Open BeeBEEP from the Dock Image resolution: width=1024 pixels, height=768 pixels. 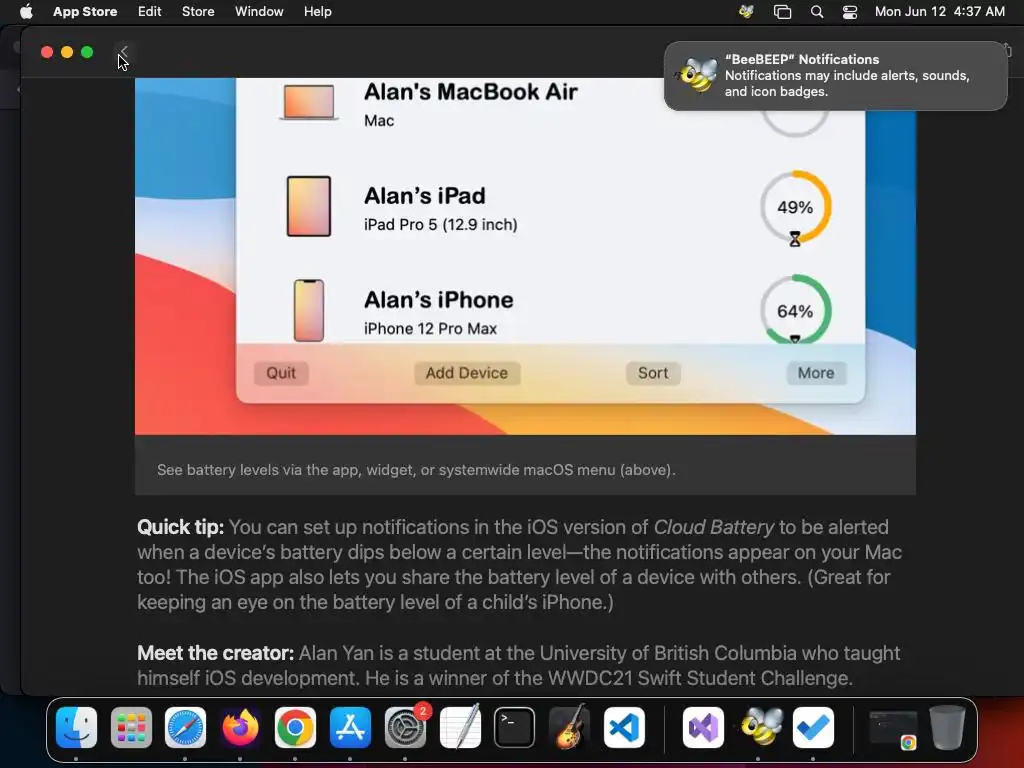(758, 727)
